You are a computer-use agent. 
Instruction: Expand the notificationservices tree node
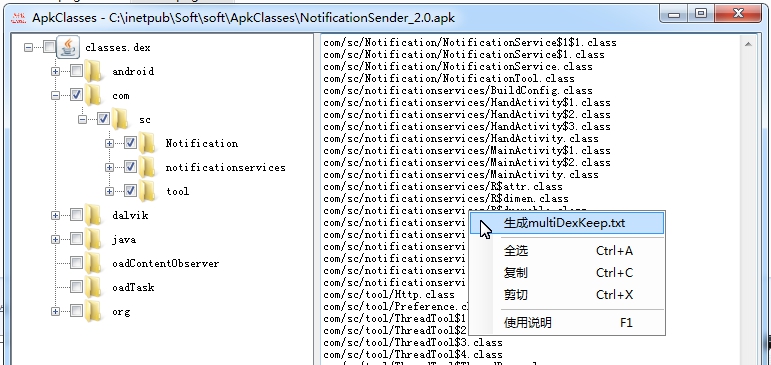tap(109, 167)
